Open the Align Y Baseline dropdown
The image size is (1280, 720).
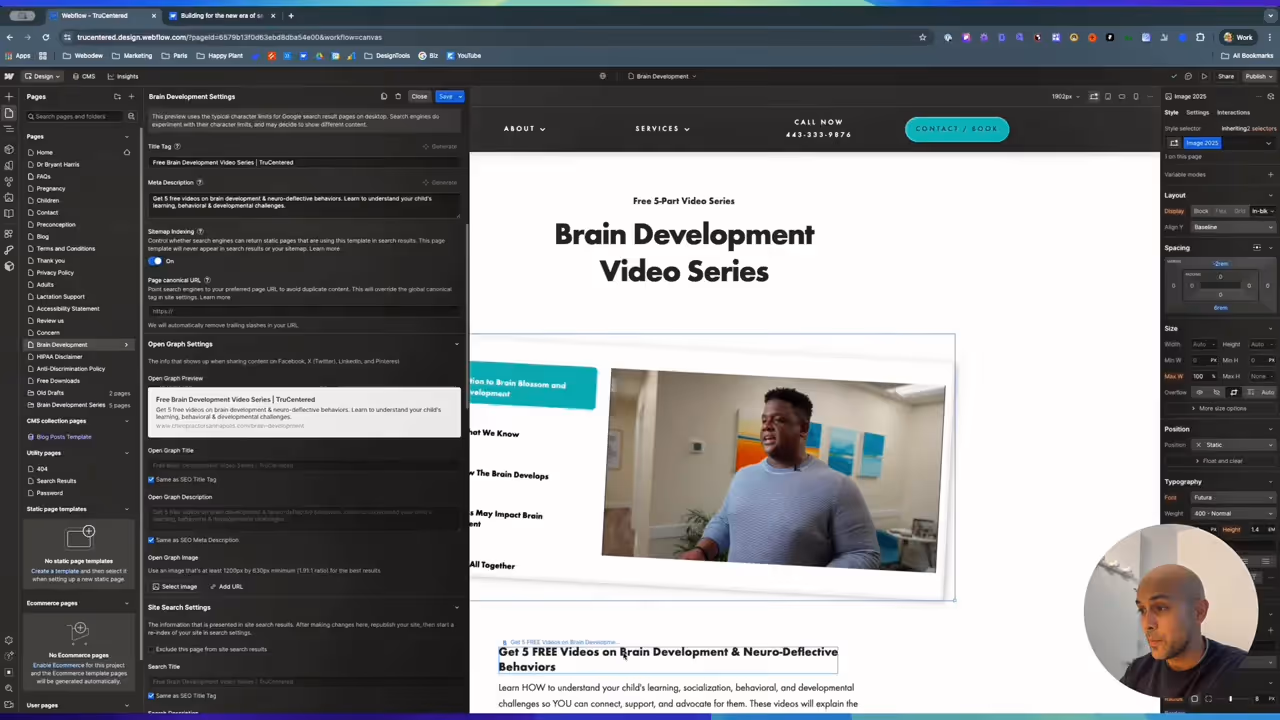(x=1234, y=227)
